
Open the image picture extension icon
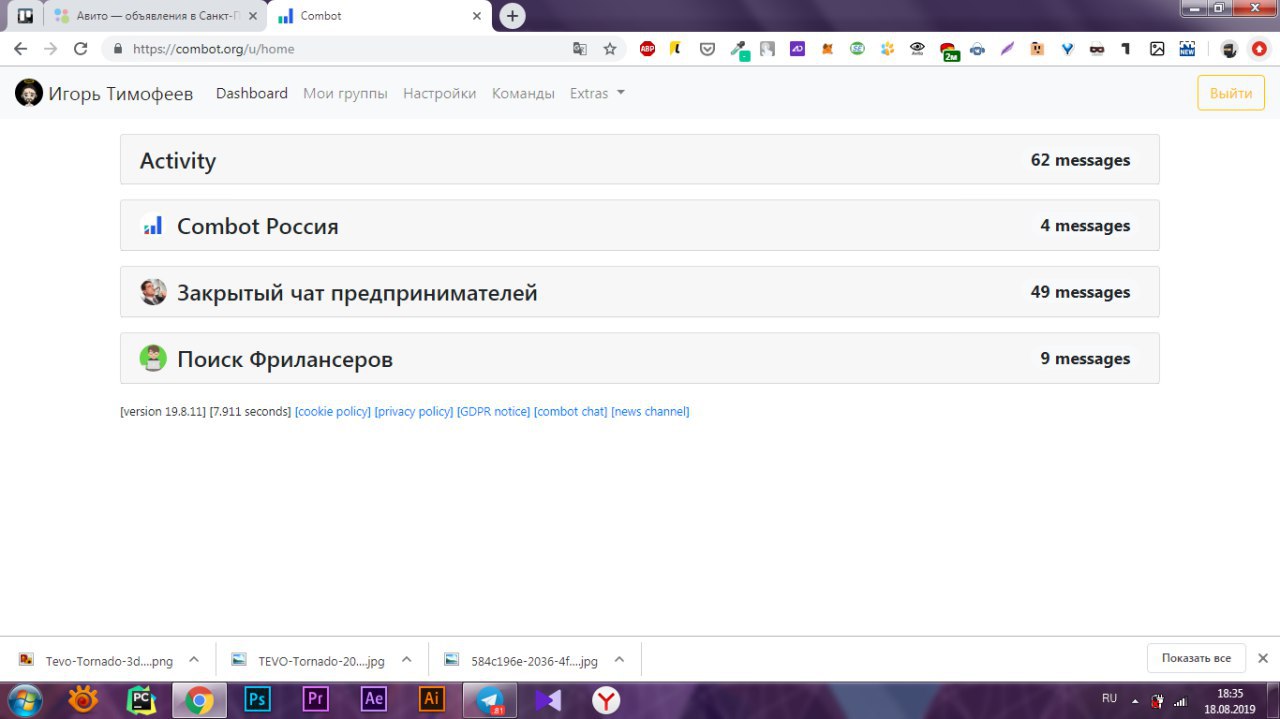1157,48
